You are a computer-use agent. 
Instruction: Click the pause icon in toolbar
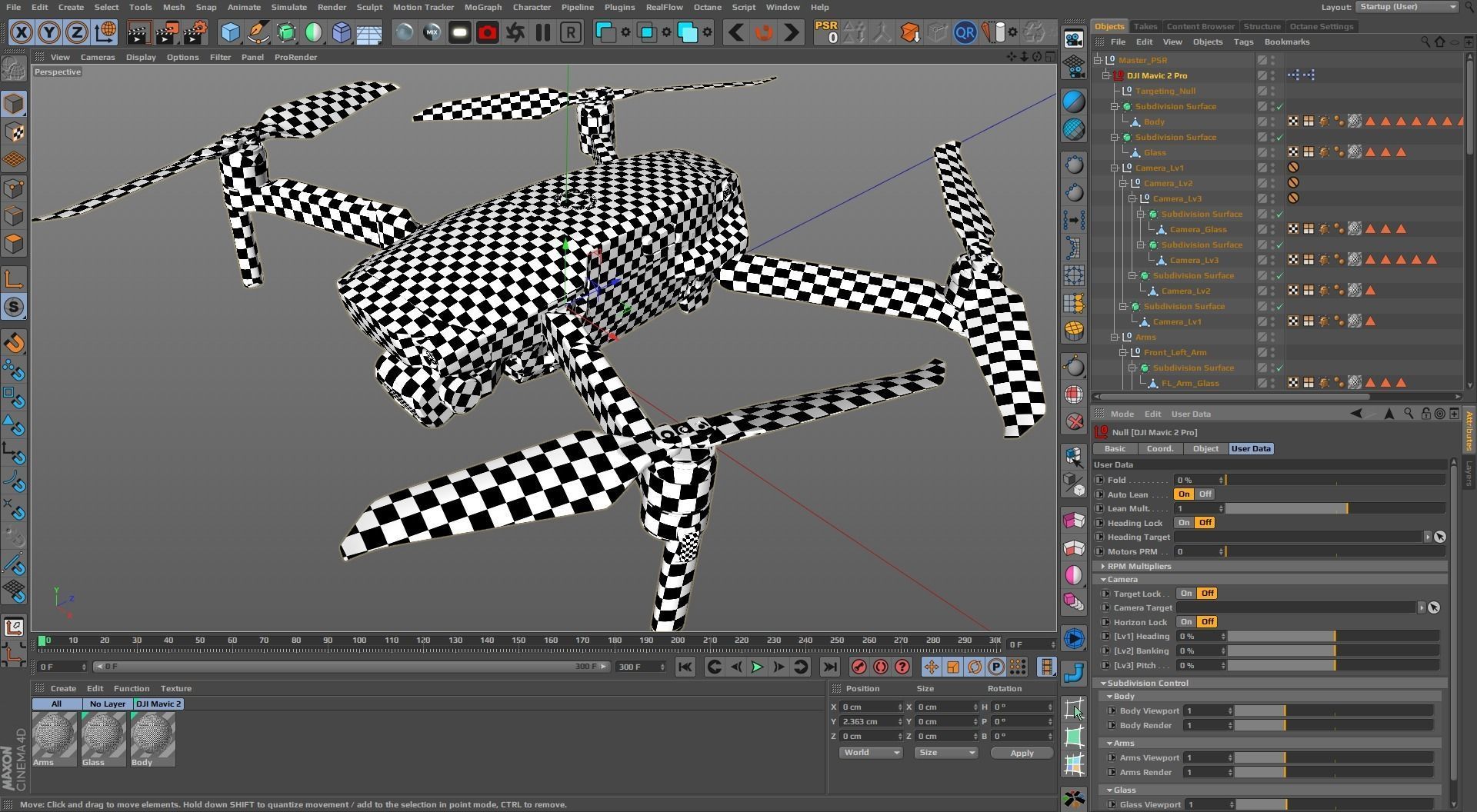(x=543, y=32)
